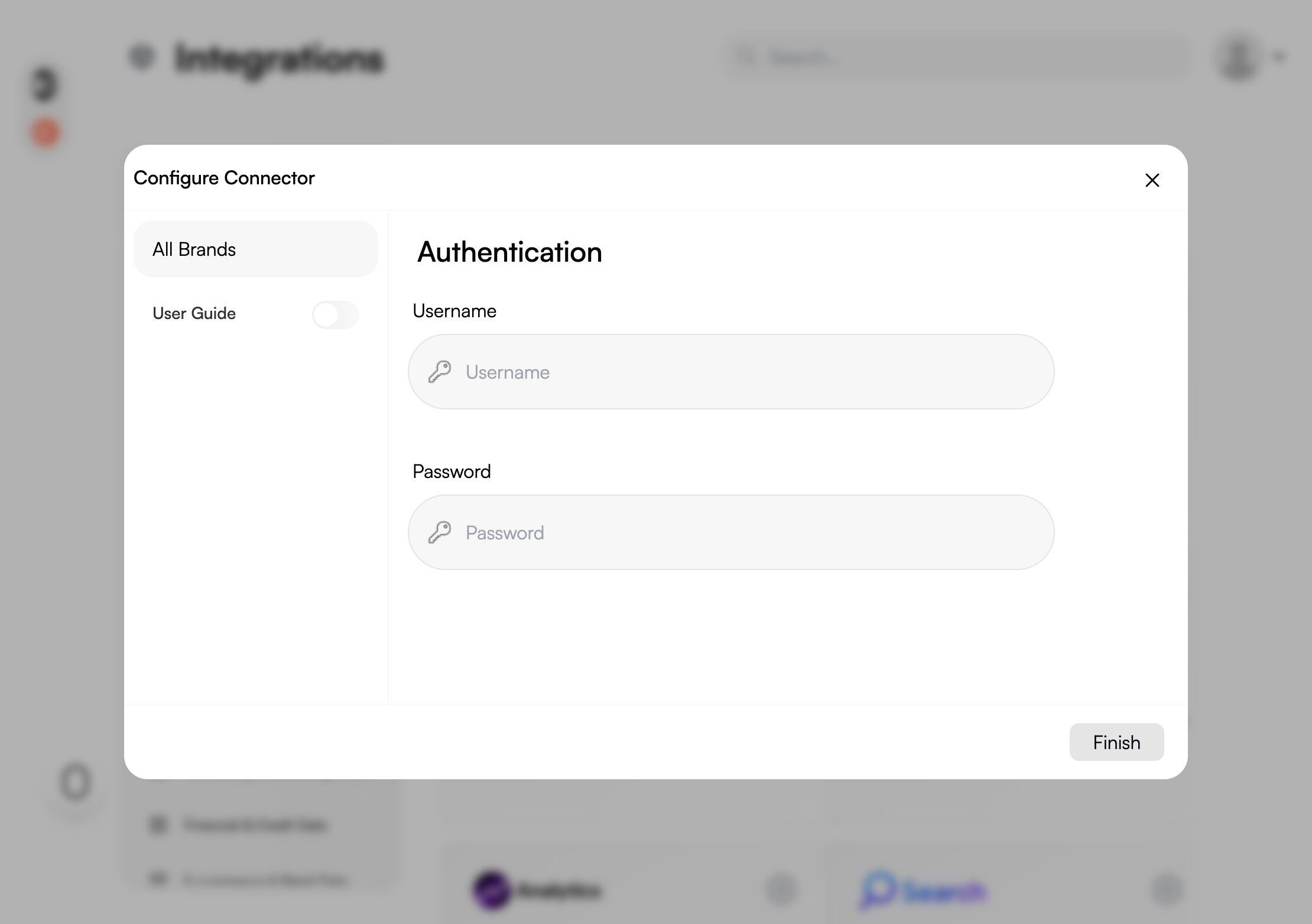Click the dark logo icon atop left sidebar
The width and height of the screenshot is (1312, 924).
point(45,84)
